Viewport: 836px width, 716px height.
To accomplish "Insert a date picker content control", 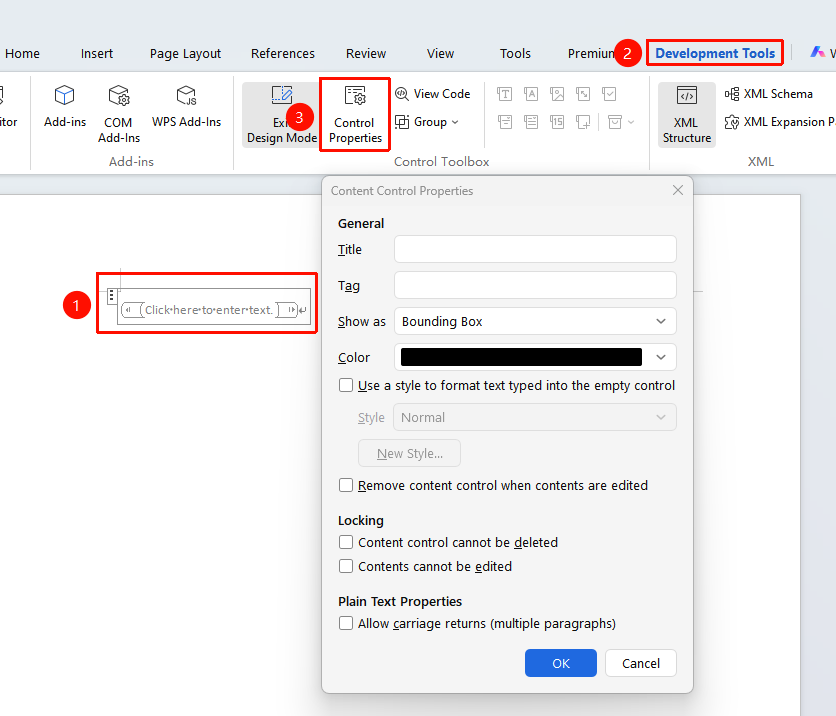I will click(x=557, y=122).
